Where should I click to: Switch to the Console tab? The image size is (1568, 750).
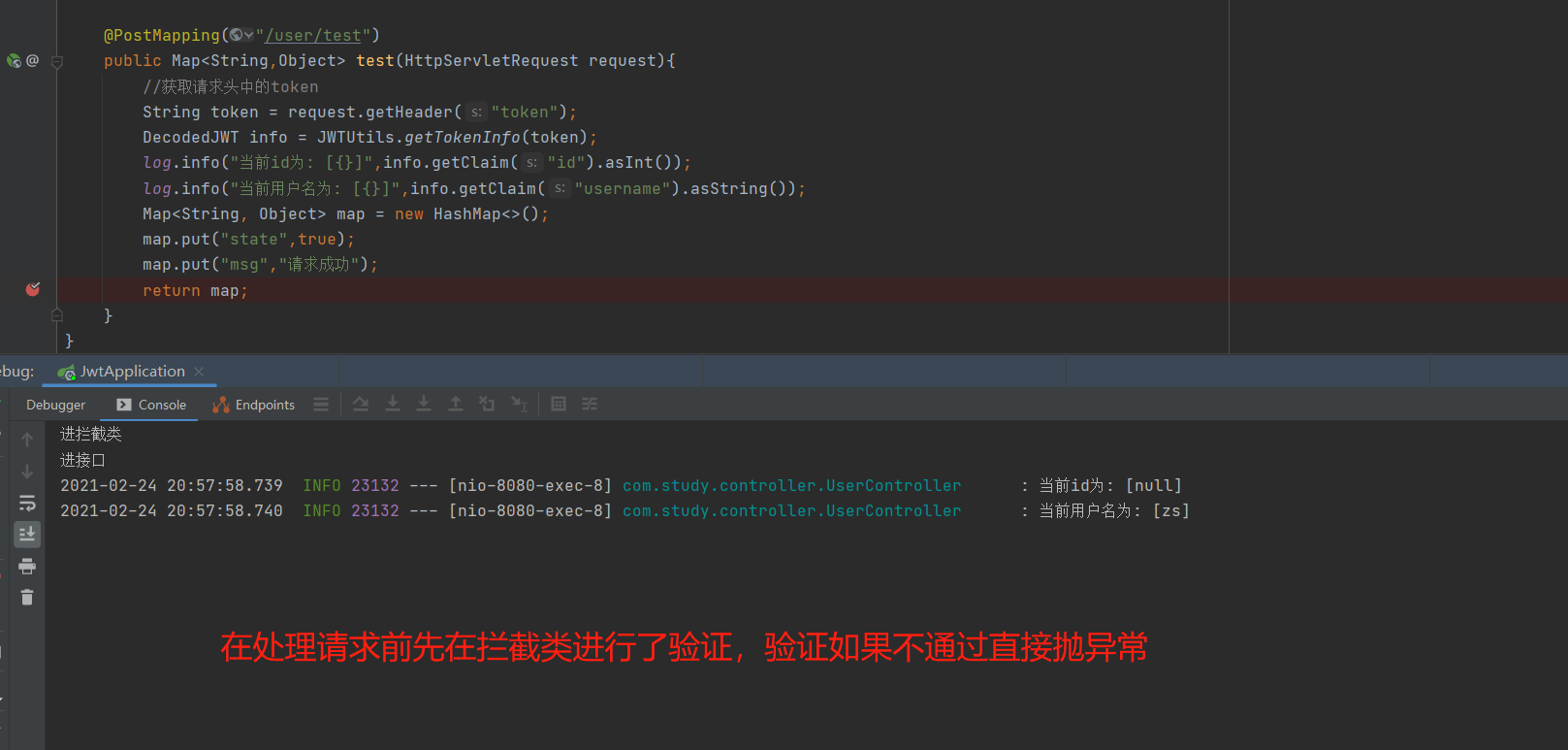(151, 405)
